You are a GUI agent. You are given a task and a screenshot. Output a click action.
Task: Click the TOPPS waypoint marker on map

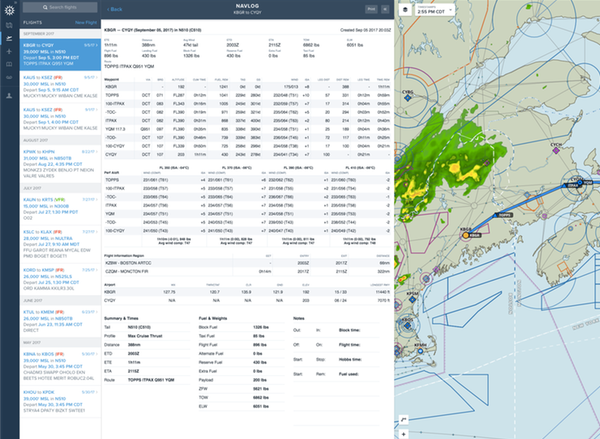pyautogui.click(x=497, y=215)
